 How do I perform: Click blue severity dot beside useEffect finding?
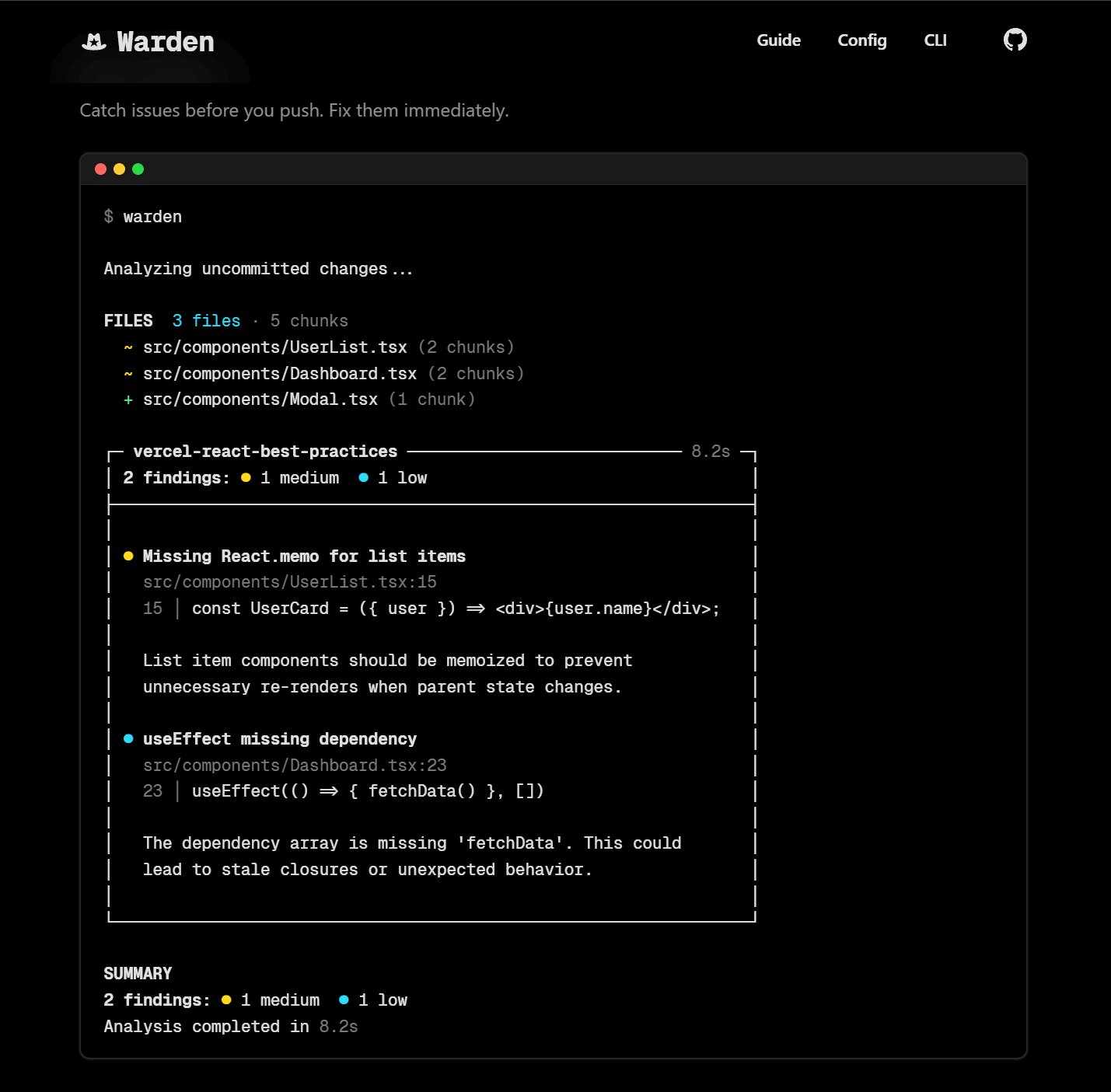point(128,739)
